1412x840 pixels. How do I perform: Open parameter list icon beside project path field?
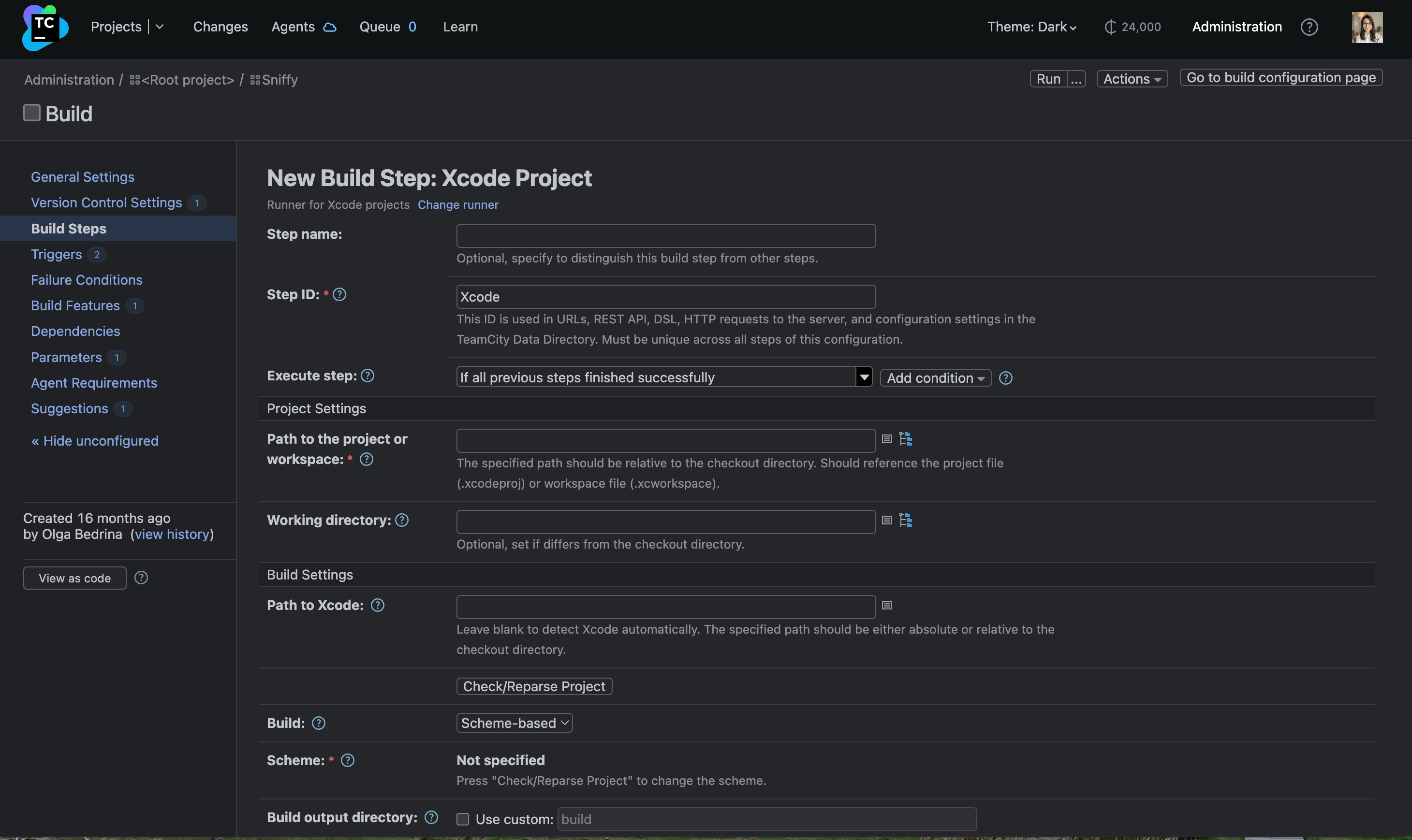885,439
